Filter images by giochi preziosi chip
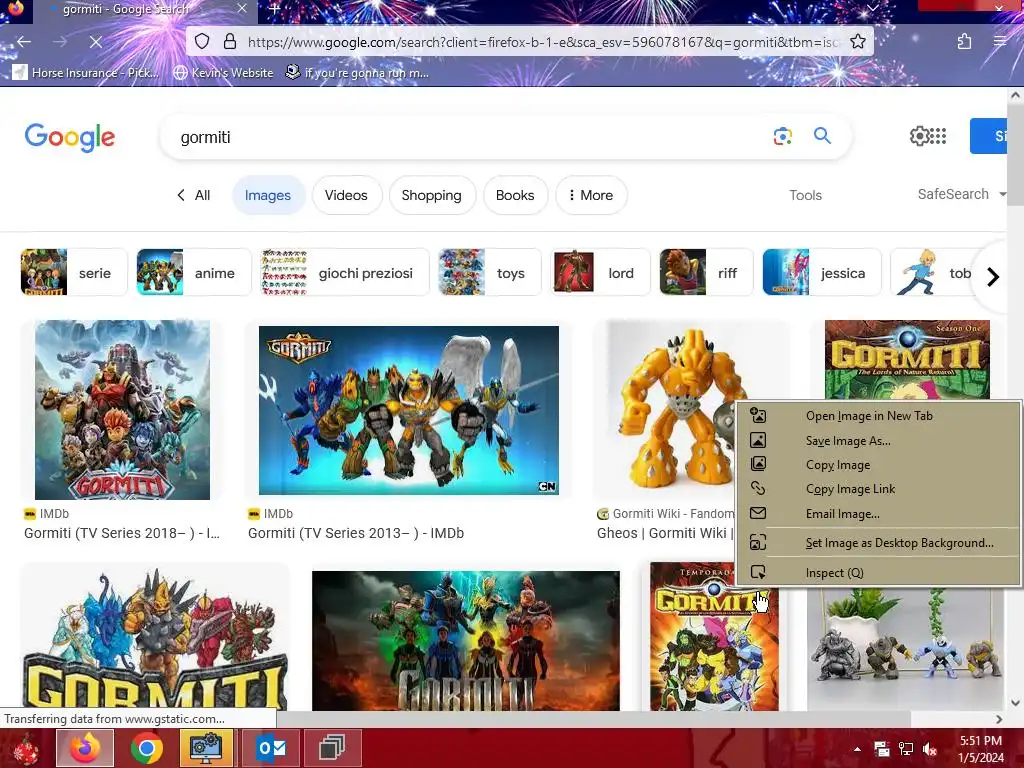The image size is (1024, 768). pos(344,272)
